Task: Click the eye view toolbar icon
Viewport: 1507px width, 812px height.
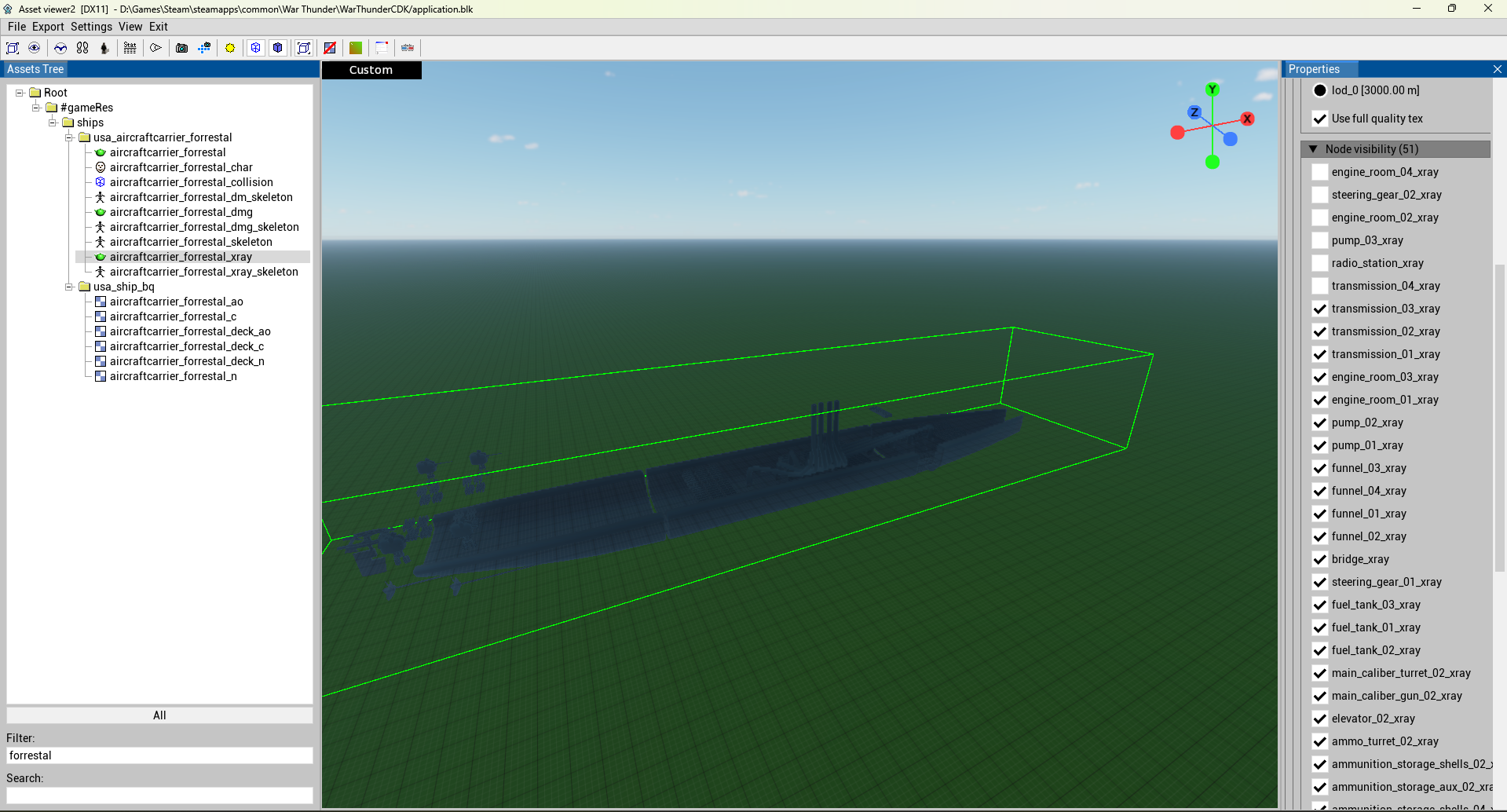Action: click(x=35, y=48)
